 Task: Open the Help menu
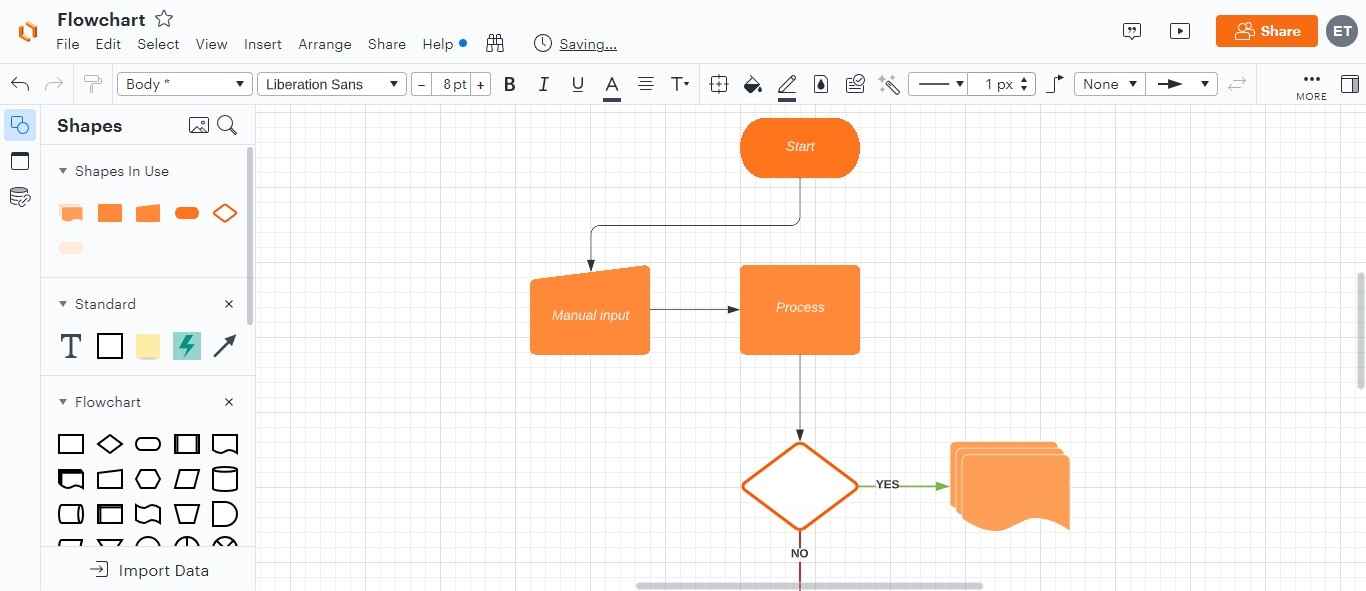pos(438,44)
